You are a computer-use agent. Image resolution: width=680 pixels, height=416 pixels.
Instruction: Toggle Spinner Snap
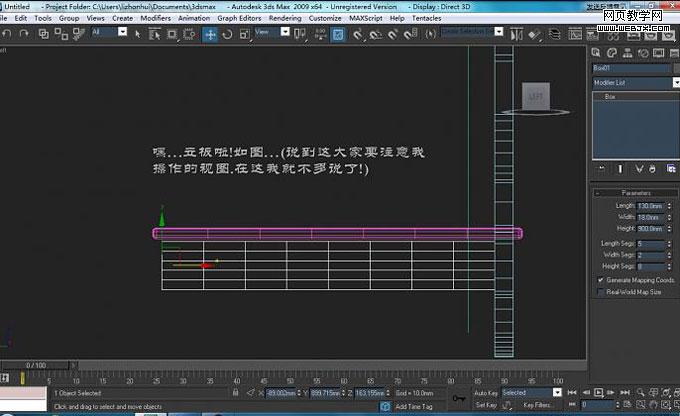pos(410,34)
